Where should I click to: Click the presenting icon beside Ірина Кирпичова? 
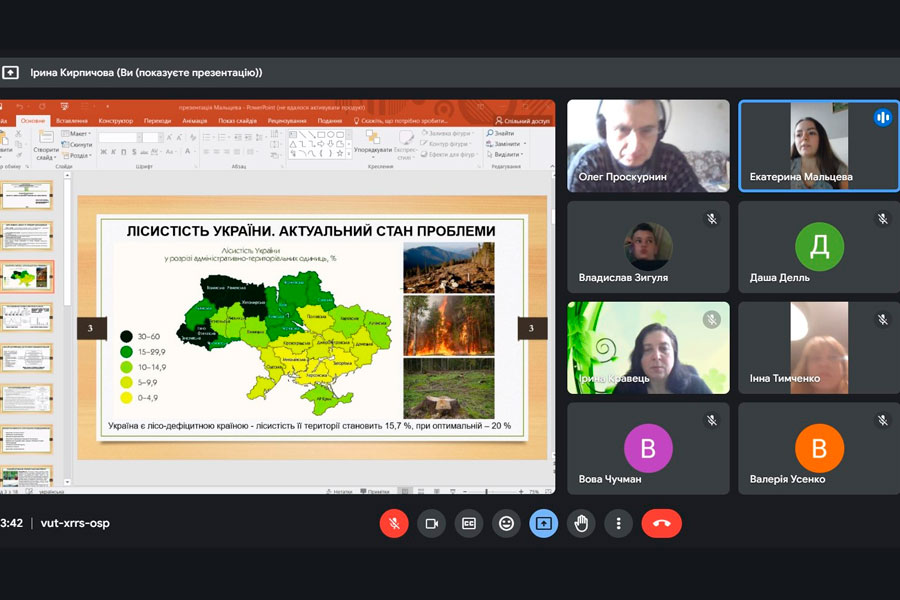pyautogui.click(x=10, y=72)
